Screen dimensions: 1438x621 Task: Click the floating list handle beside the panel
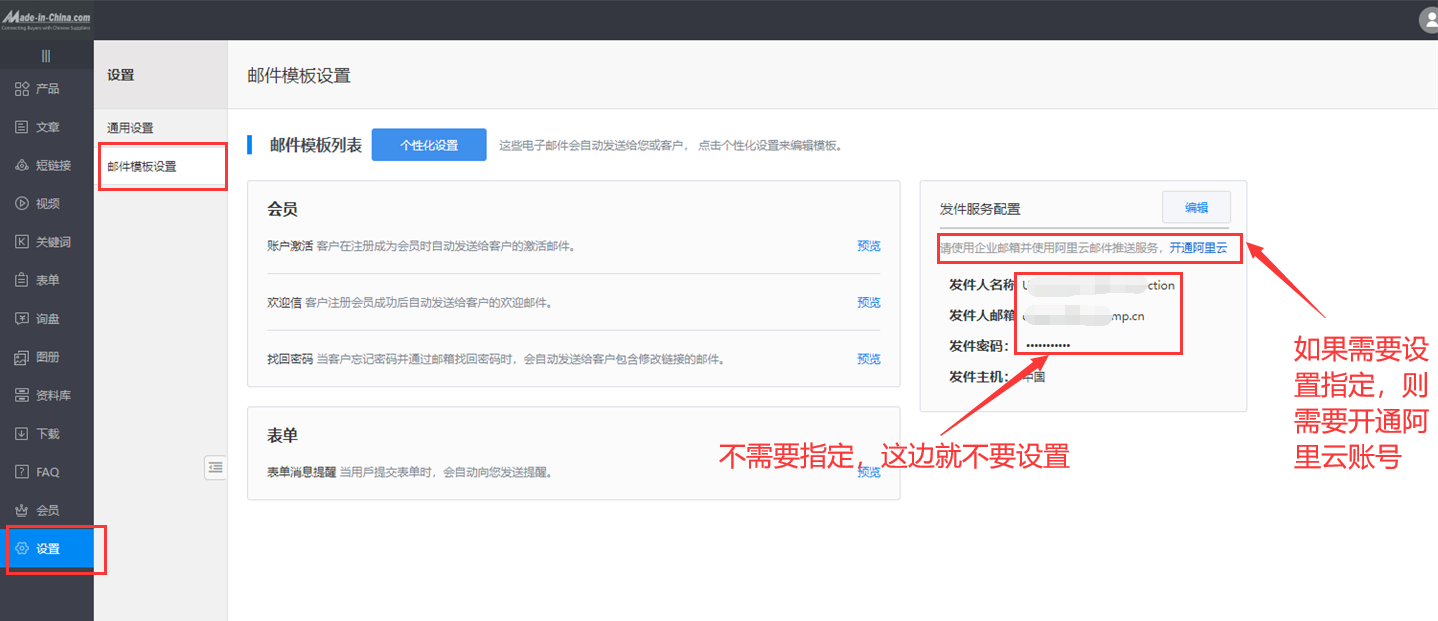pos(215,467)
